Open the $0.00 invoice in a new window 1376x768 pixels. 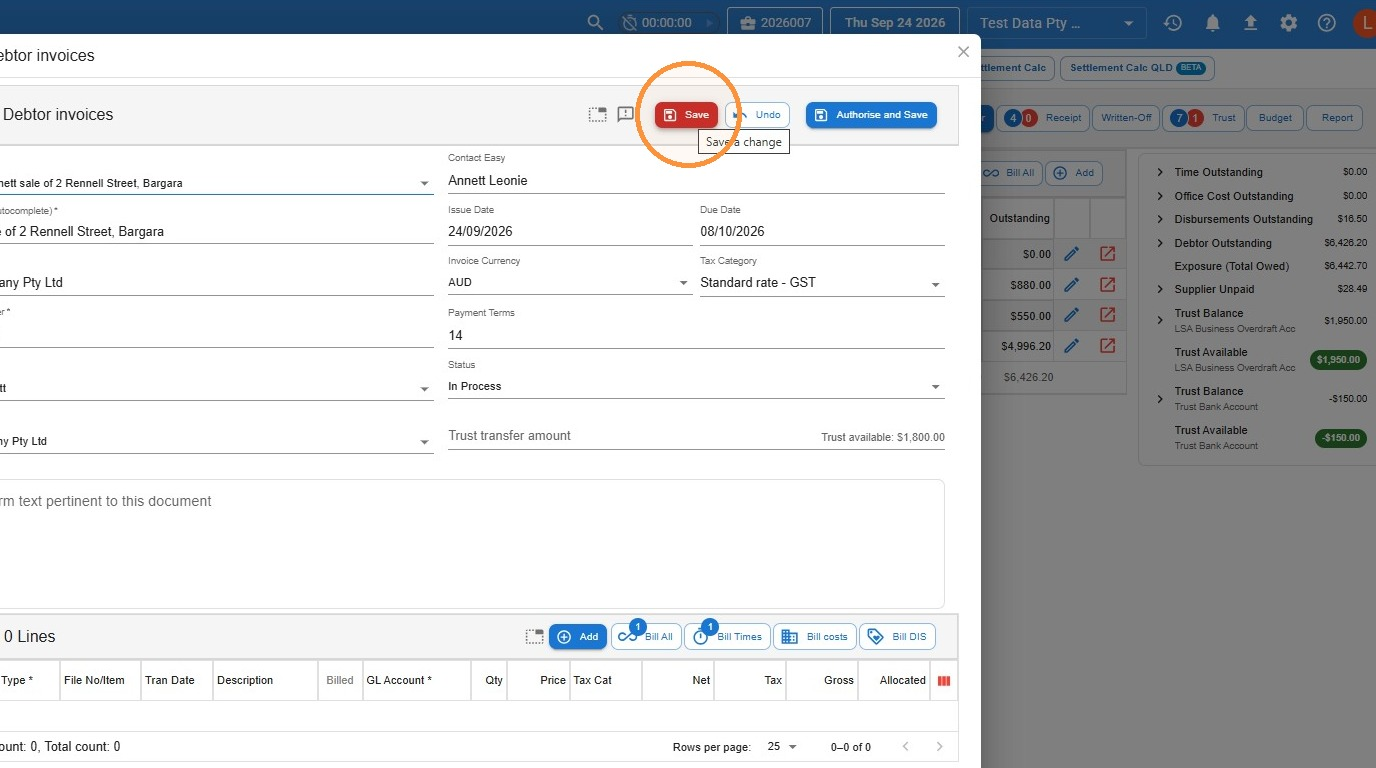pyautogui.click(x=1107, y=254)
